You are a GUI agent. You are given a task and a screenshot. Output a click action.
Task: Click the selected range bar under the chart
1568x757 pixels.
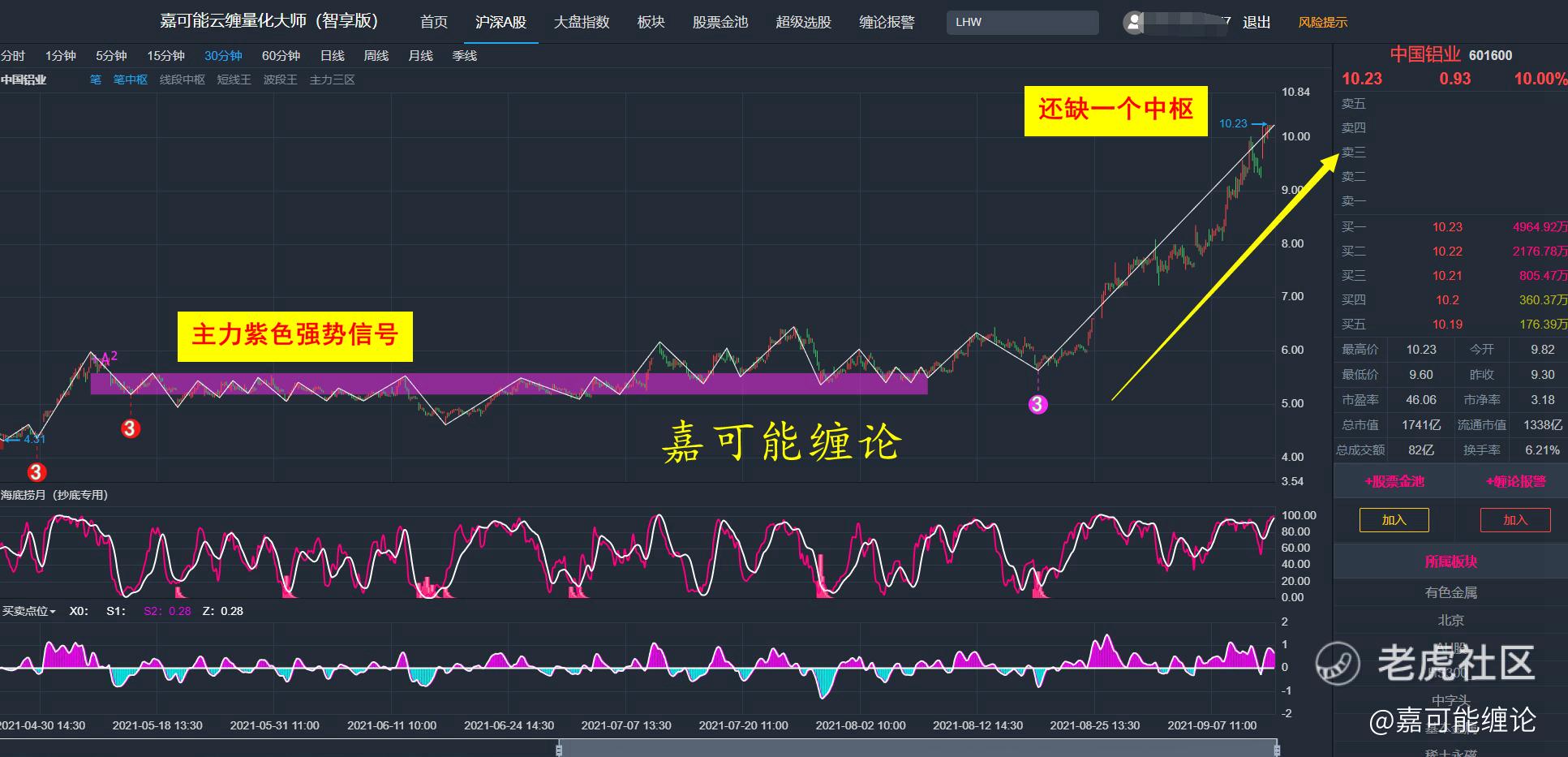pos(918,748)
